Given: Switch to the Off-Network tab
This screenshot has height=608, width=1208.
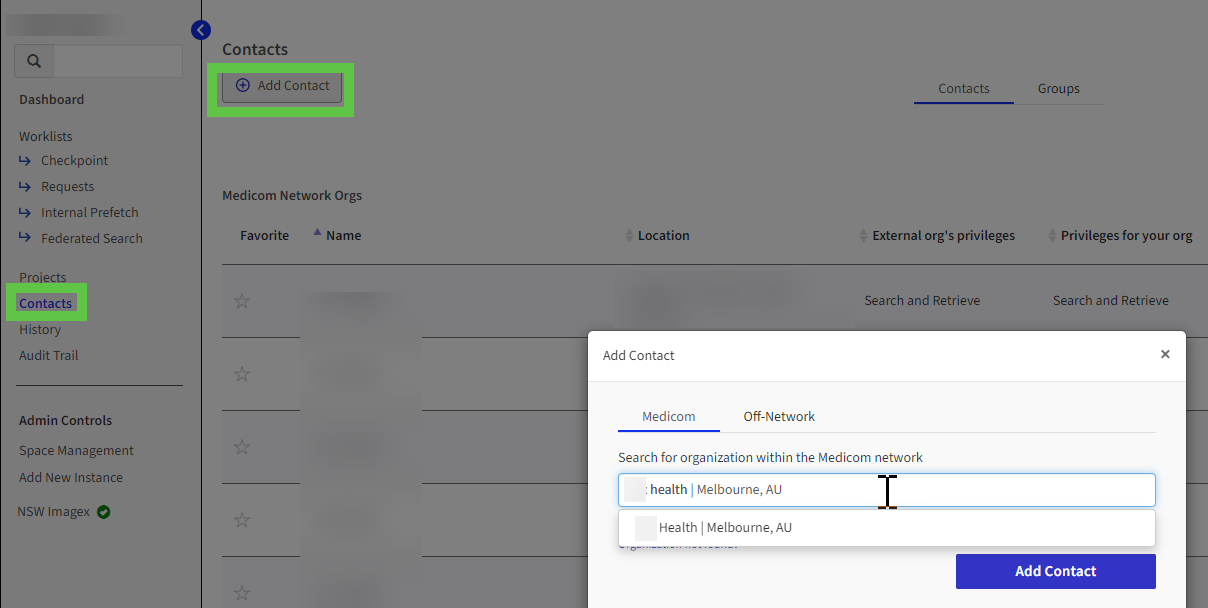Looking at the screenshot, I should coord(779,417).
